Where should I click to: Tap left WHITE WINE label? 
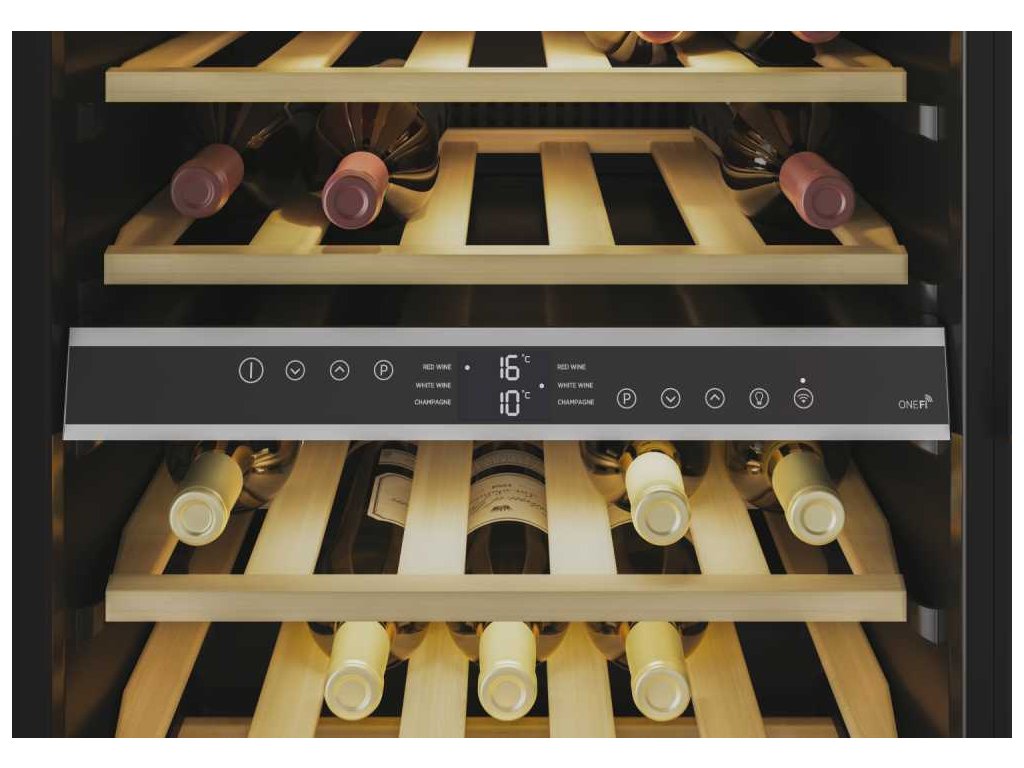pos(434,385)
